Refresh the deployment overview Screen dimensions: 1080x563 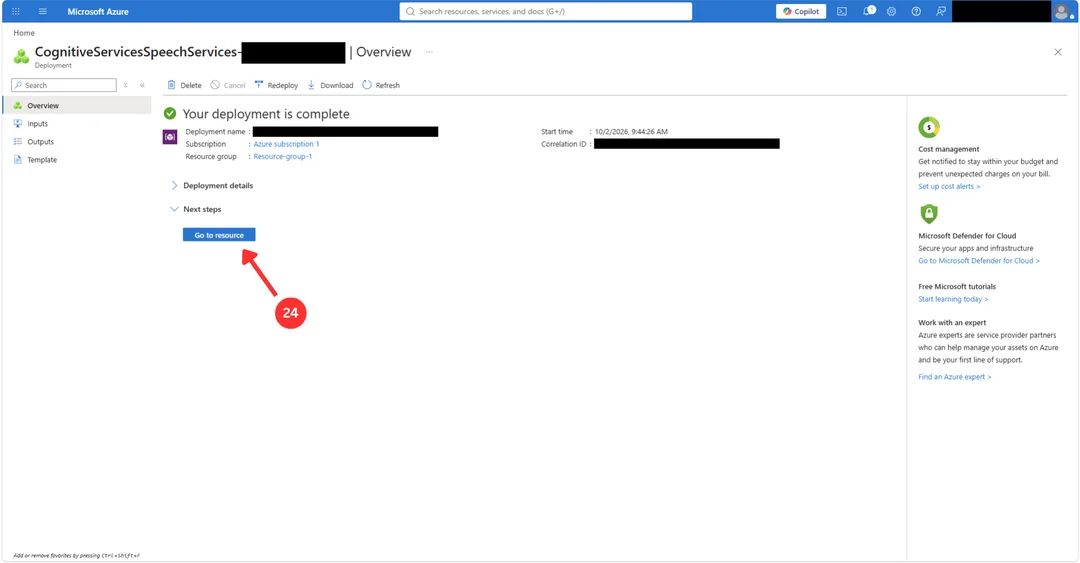click(381, 85)
